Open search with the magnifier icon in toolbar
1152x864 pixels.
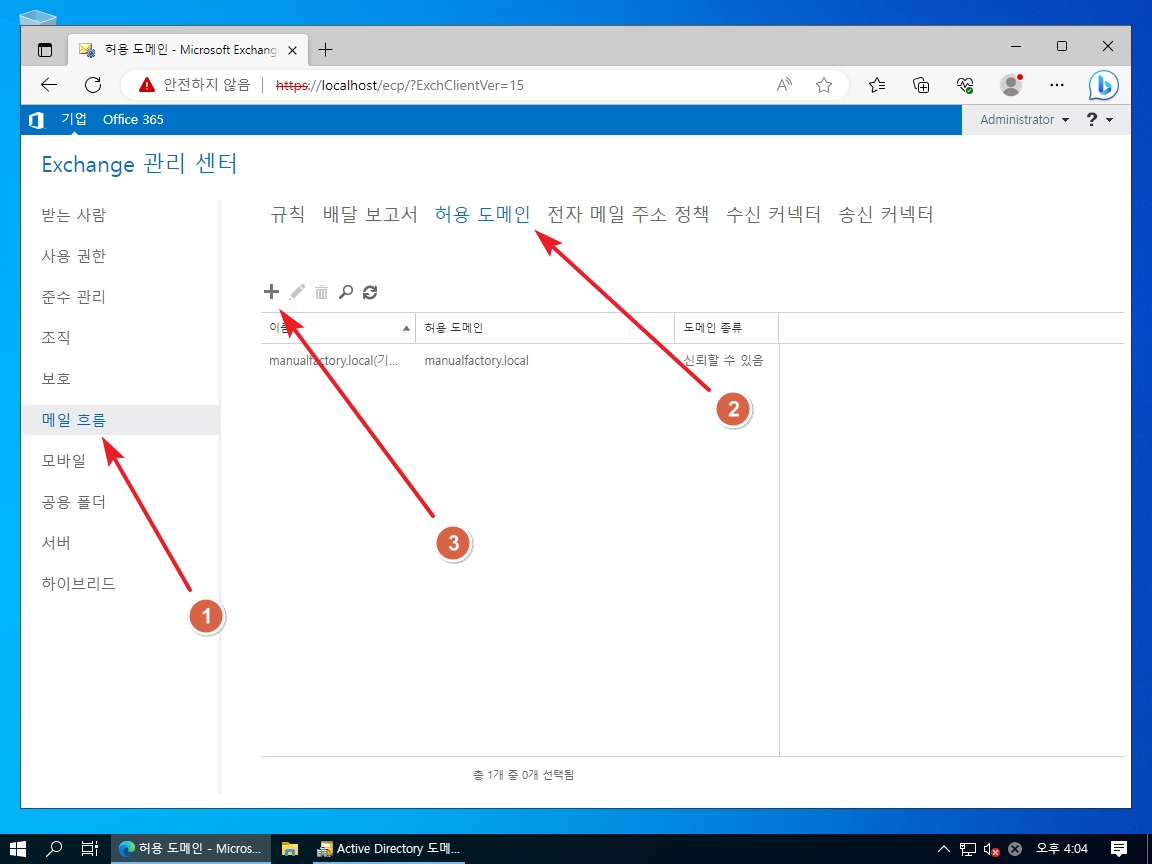pyautogui.click(x=345, y=292)
